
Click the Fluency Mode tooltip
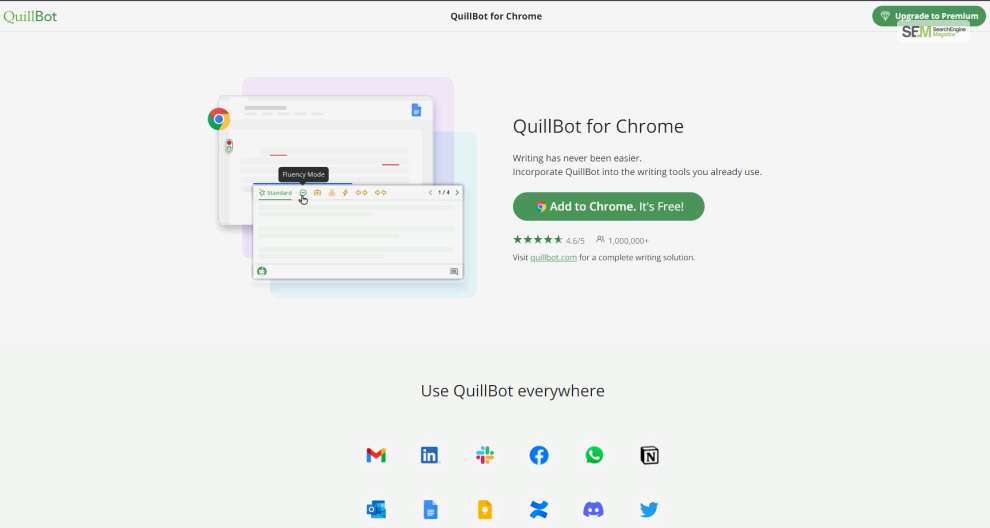click(304, 174)
